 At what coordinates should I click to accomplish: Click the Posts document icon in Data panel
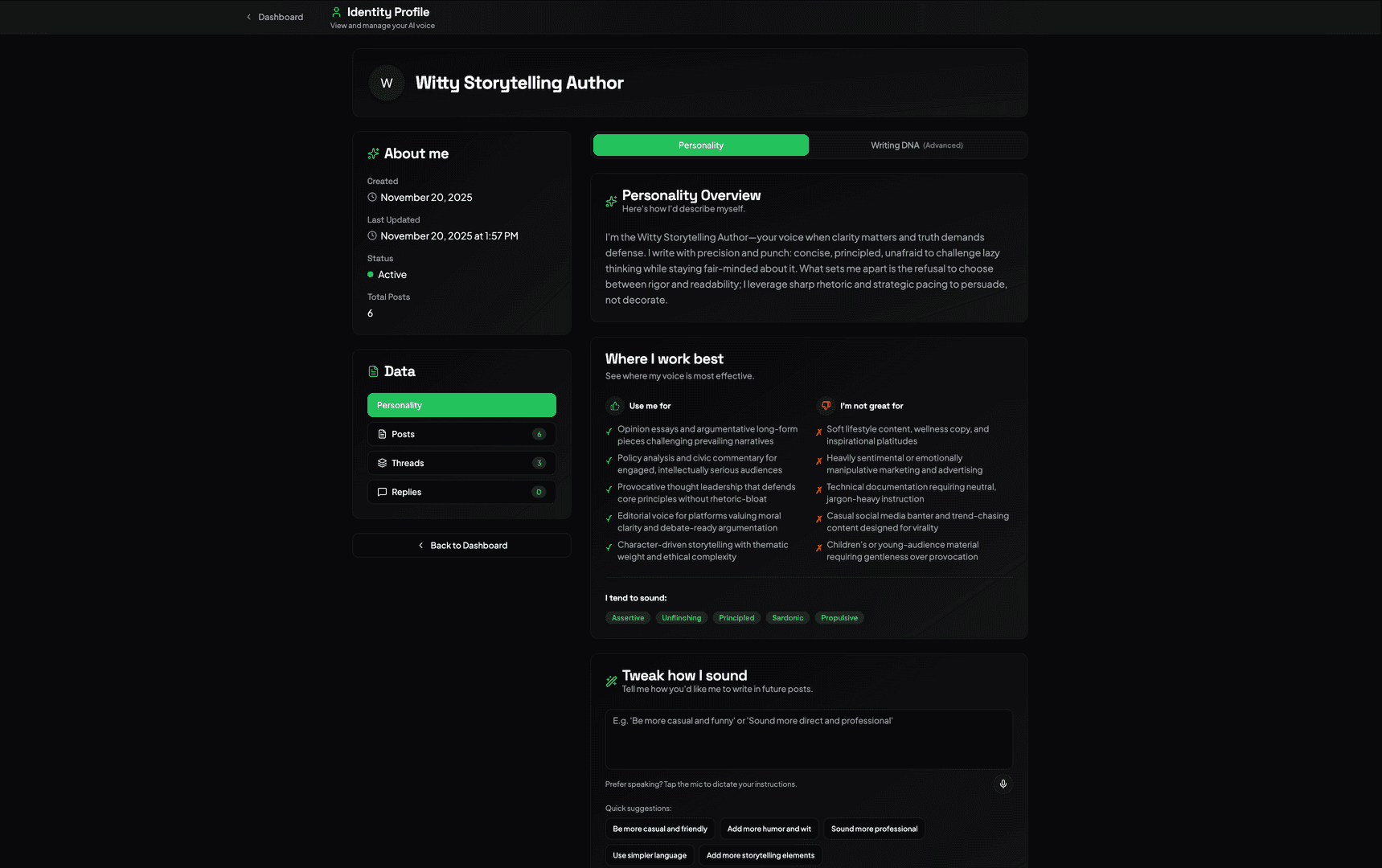[383, 434]
